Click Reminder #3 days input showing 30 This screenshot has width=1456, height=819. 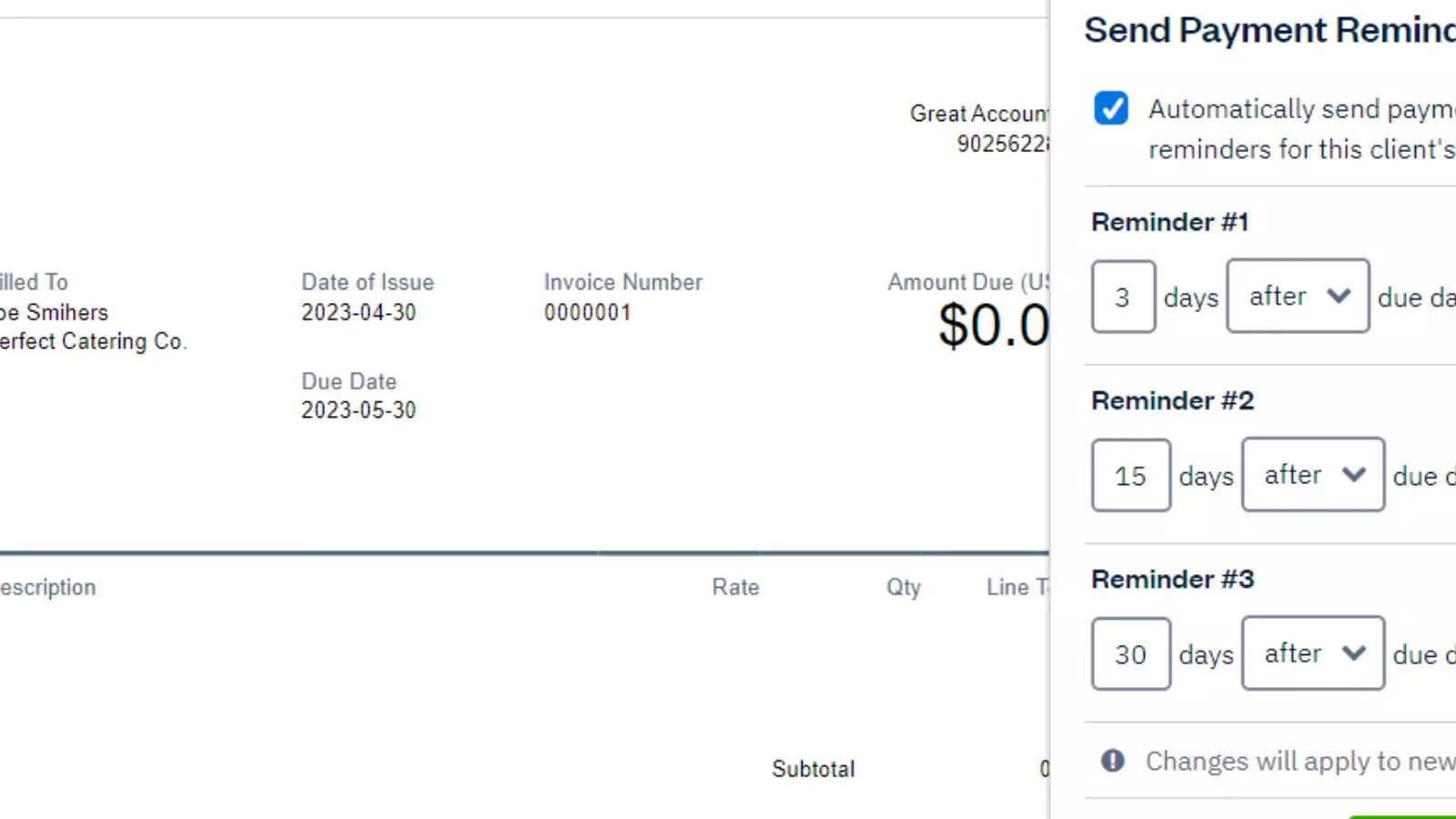pos(1131,653)
